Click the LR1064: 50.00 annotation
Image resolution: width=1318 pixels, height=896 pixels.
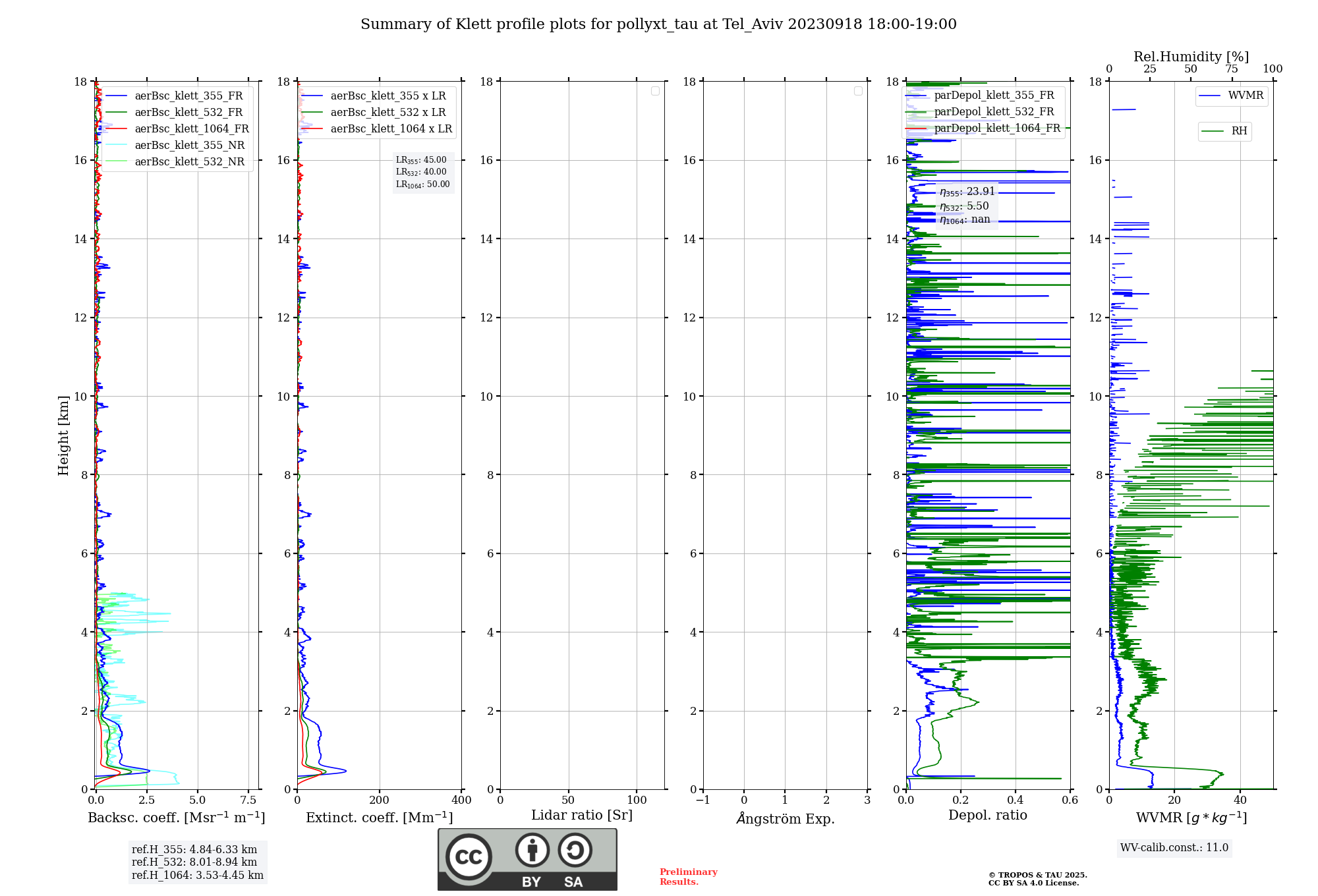(x=423, y=184)
